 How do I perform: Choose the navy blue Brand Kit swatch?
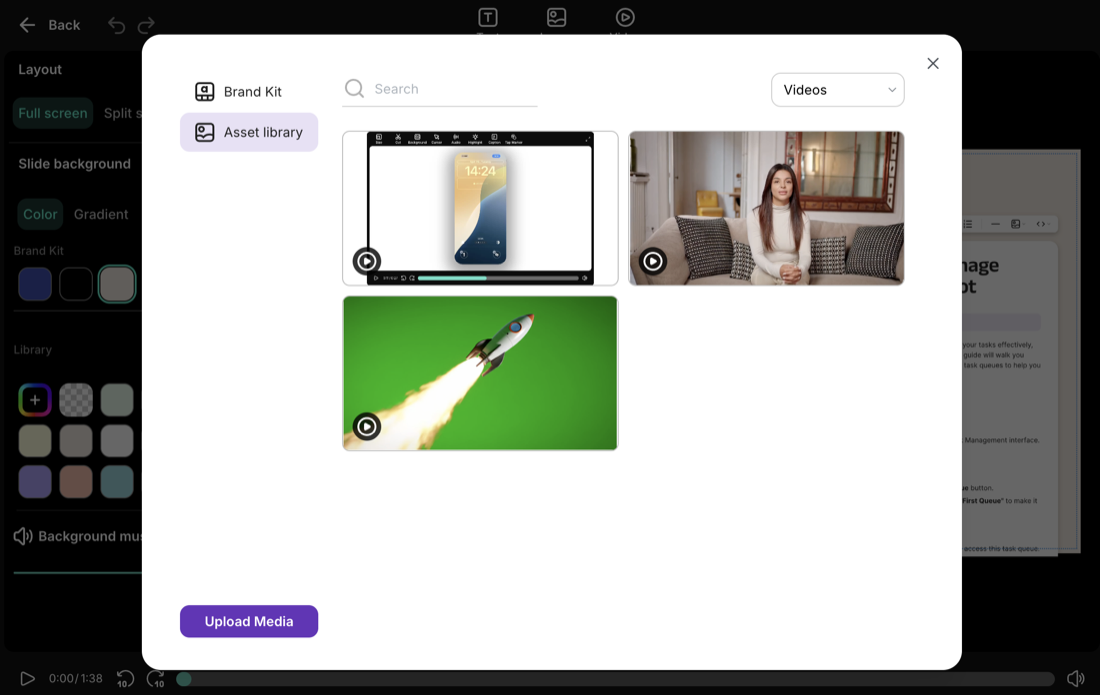[x=35, y=284]
